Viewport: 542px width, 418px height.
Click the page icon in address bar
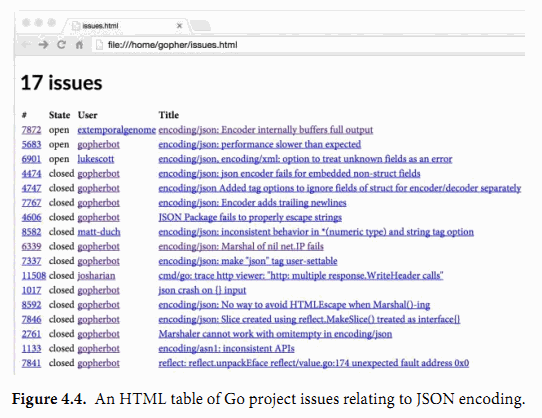(x=99, y=45)
